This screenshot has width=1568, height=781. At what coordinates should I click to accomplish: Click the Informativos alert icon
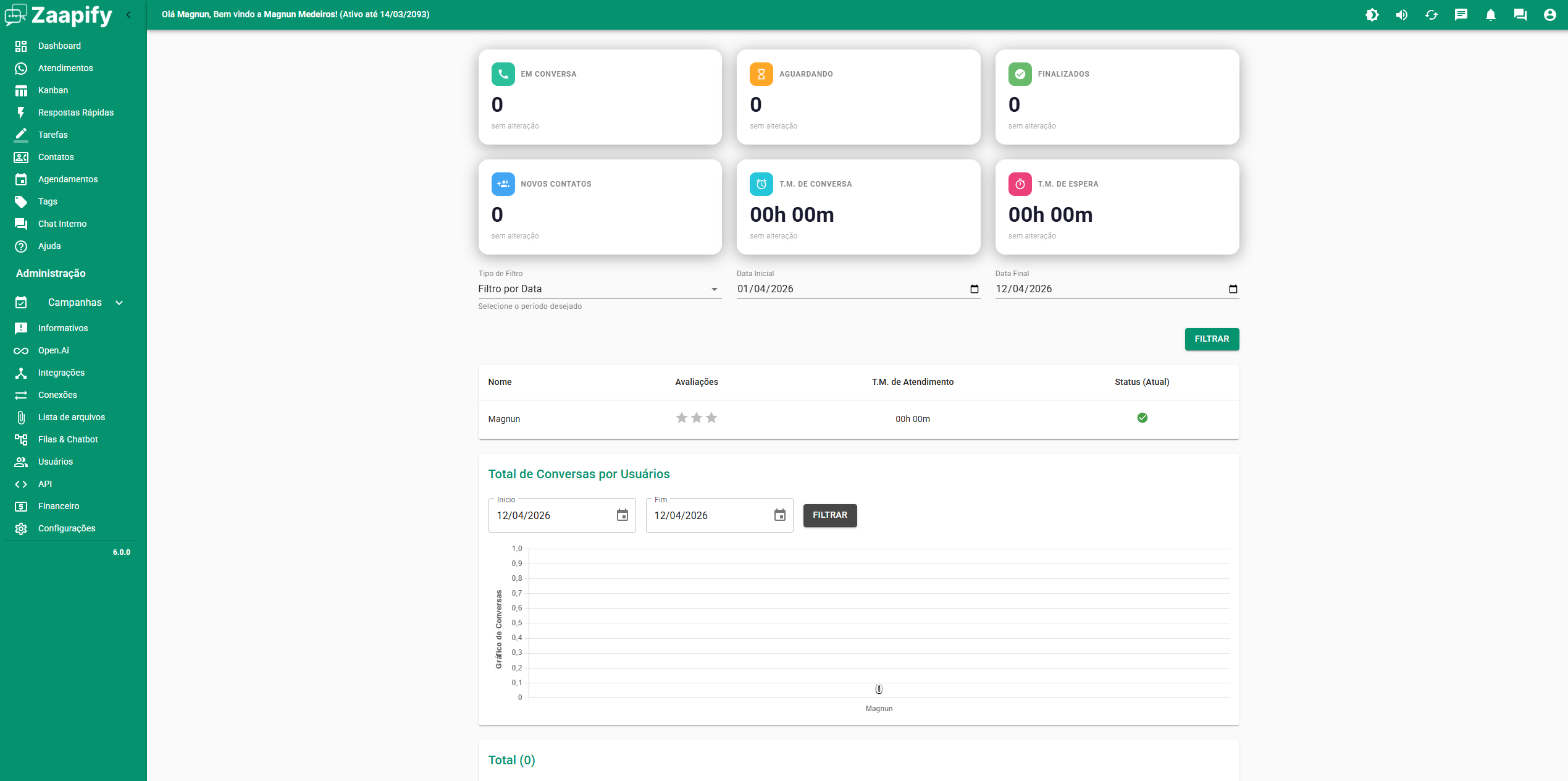point(21,328)
